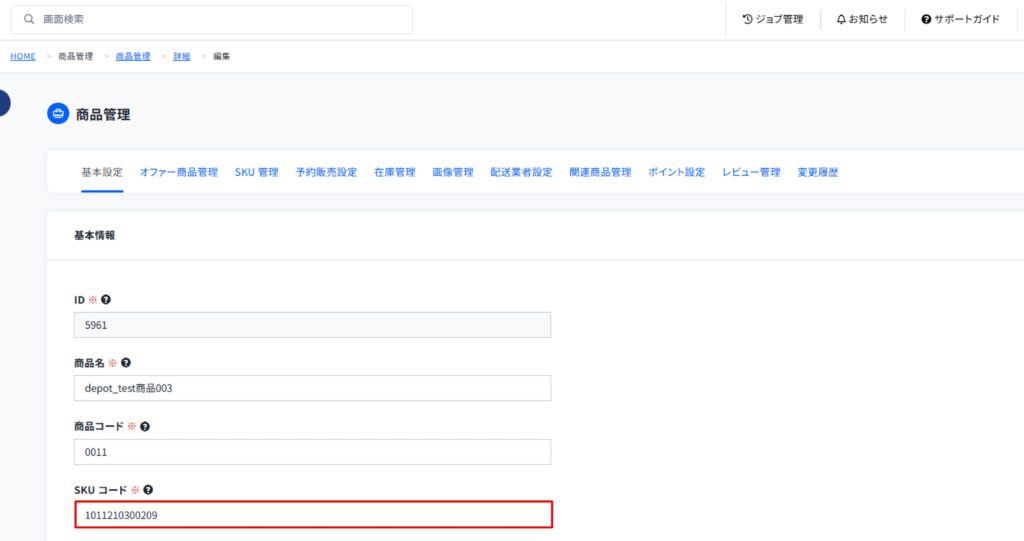The image size is (1024, 541).
Task: Focus the SKU コード input field
Action: 312,515
